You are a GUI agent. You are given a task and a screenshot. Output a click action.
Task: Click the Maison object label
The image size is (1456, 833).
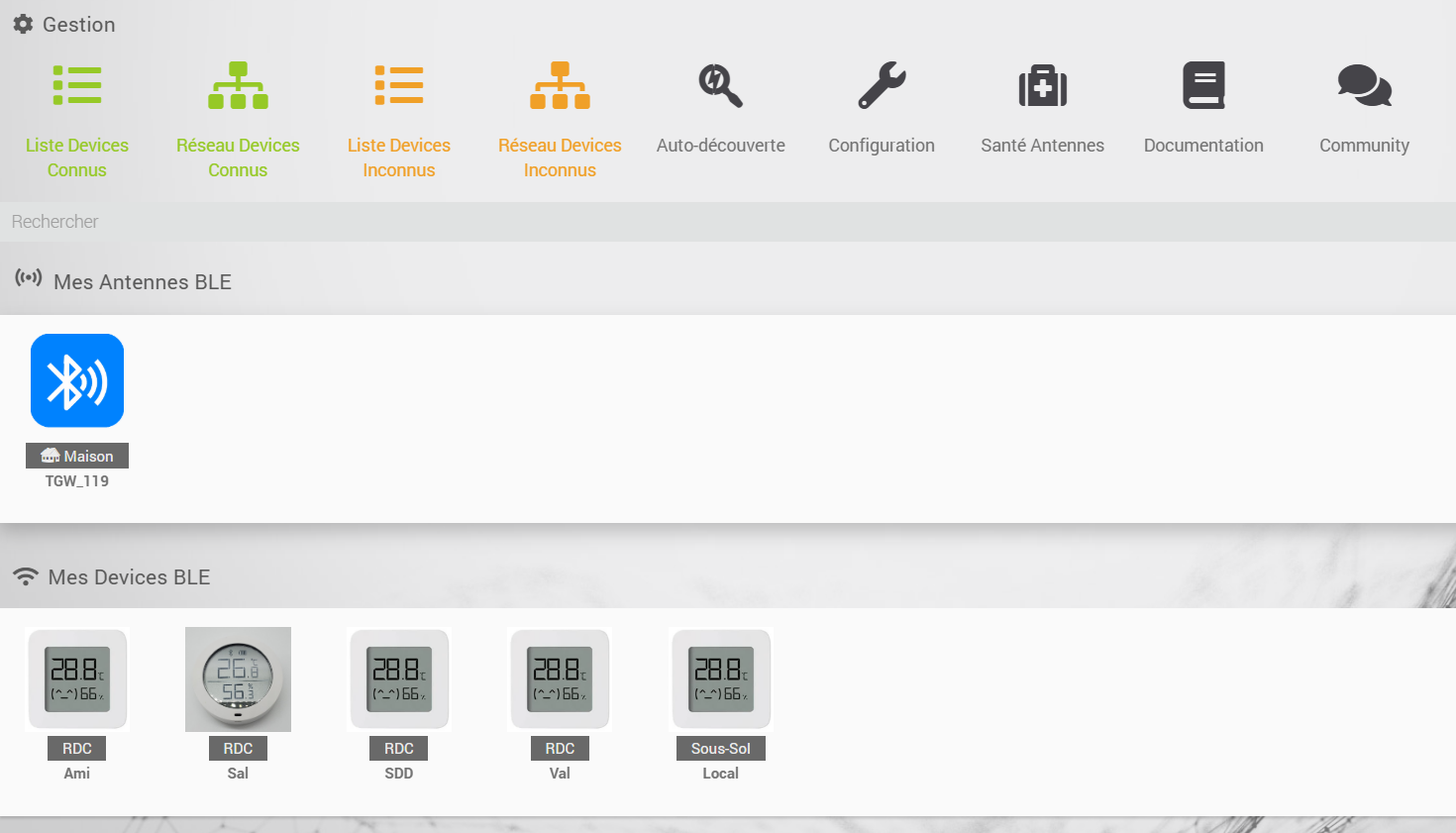point(77,456)
